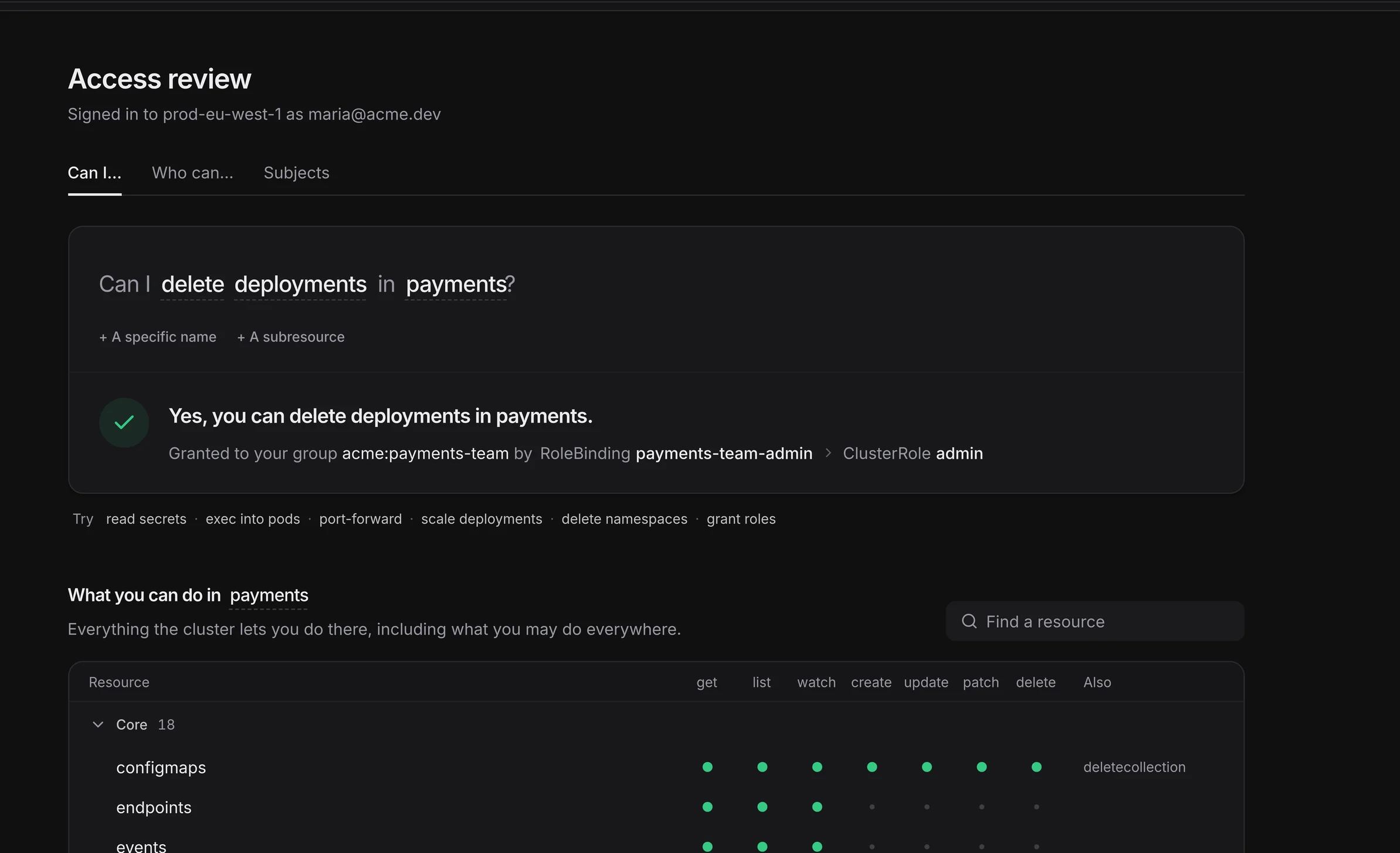Click the green checkmark result icon
The image size is (1400, 853).
(124, 422)
